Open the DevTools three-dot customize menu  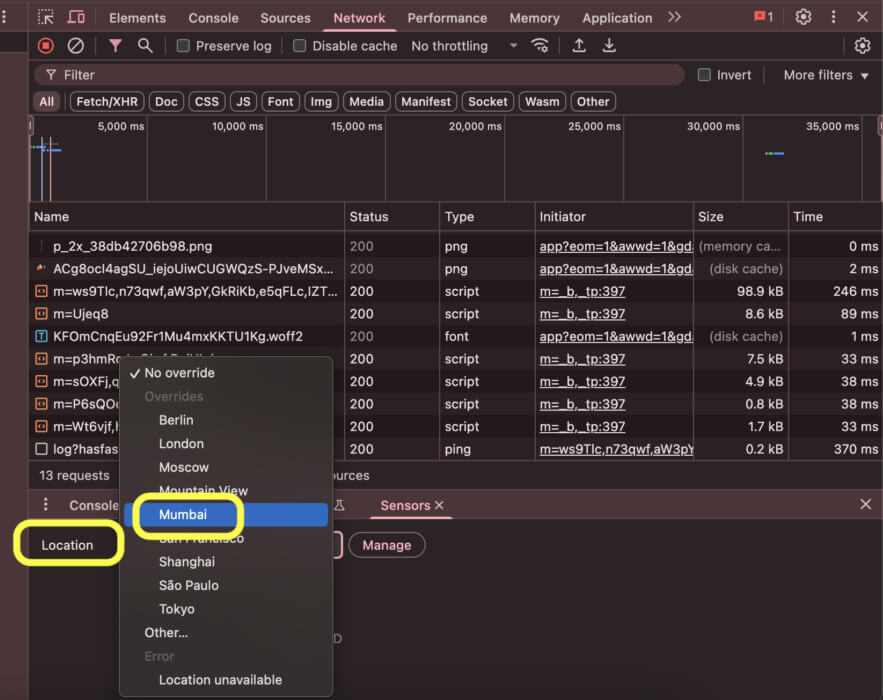[833, 17]
